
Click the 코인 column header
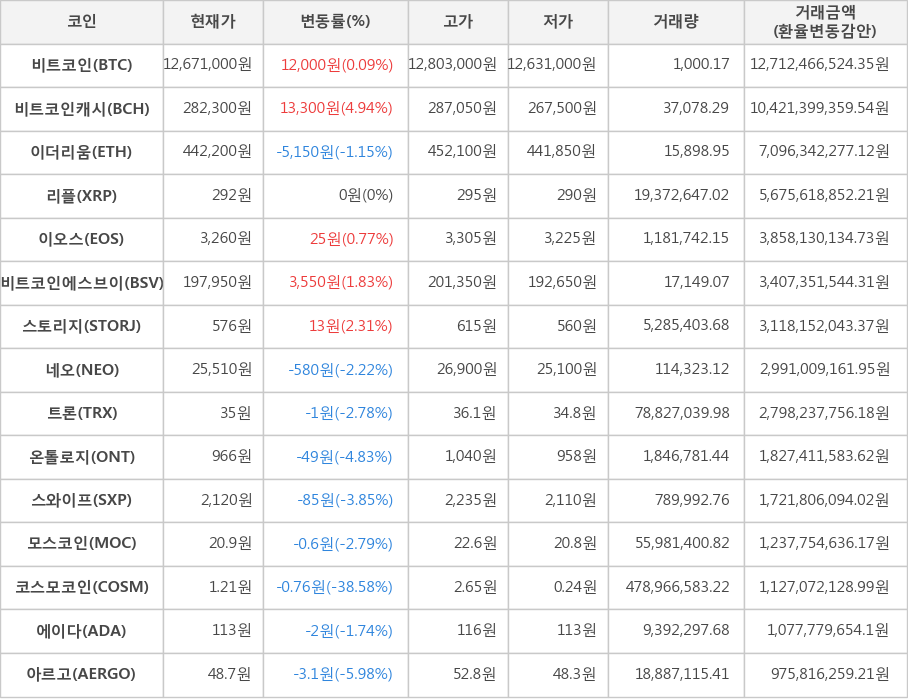81,21
